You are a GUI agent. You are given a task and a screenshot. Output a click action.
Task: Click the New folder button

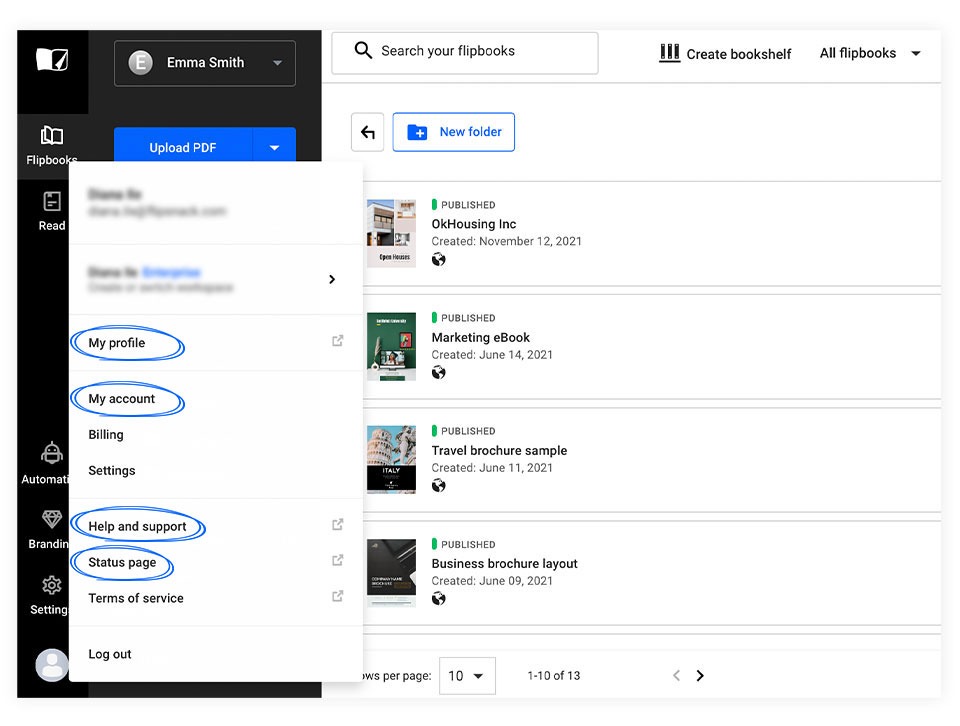pyautogui.click(x=454, y=132)
